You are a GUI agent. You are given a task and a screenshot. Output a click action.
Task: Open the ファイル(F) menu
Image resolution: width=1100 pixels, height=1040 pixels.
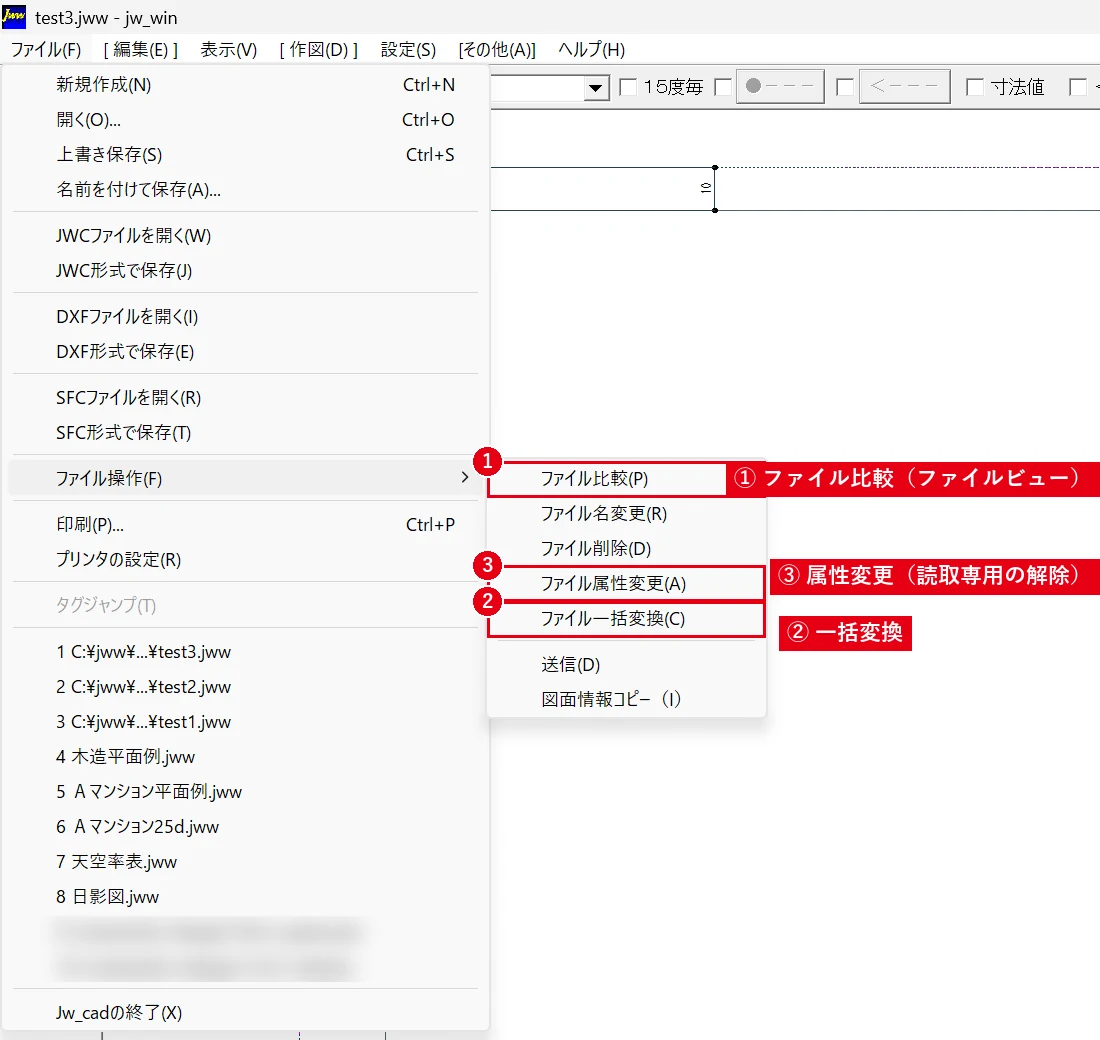[x=46, y=50]
